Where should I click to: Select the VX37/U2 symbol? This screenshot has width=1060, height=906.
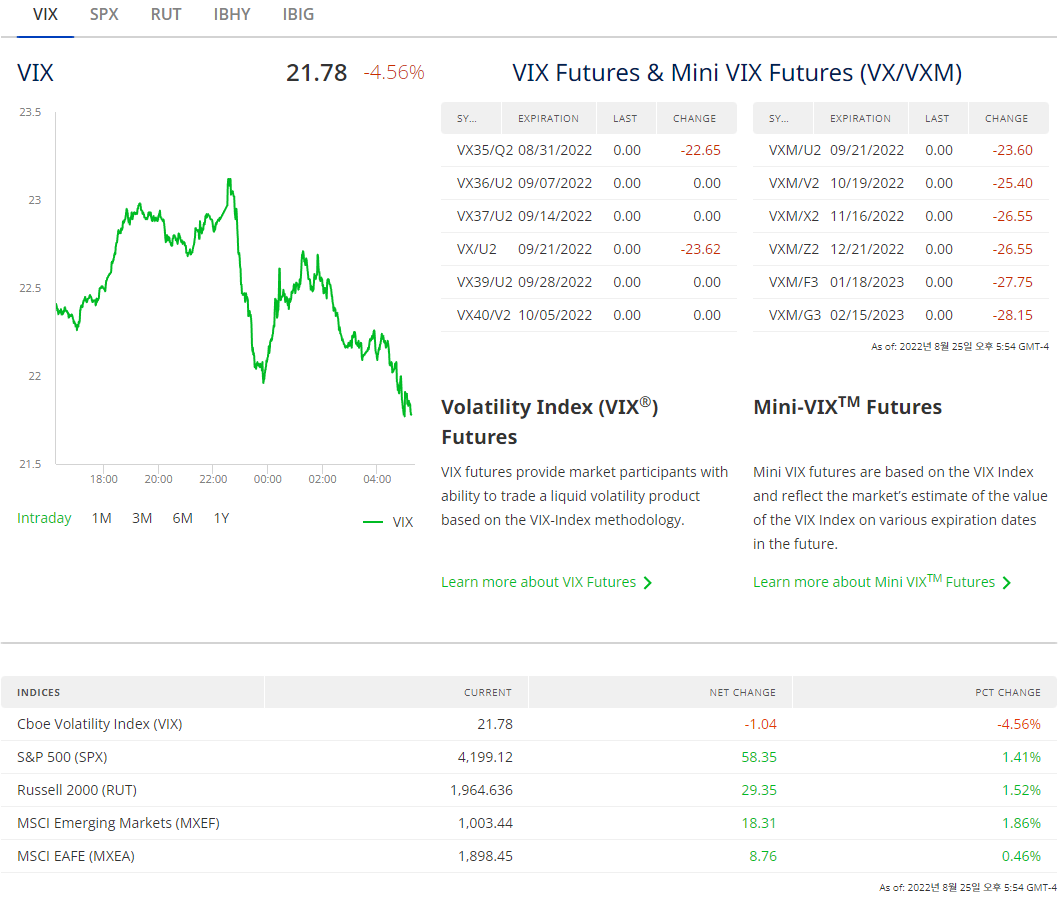pyautogui.click(x=485, y=216)
